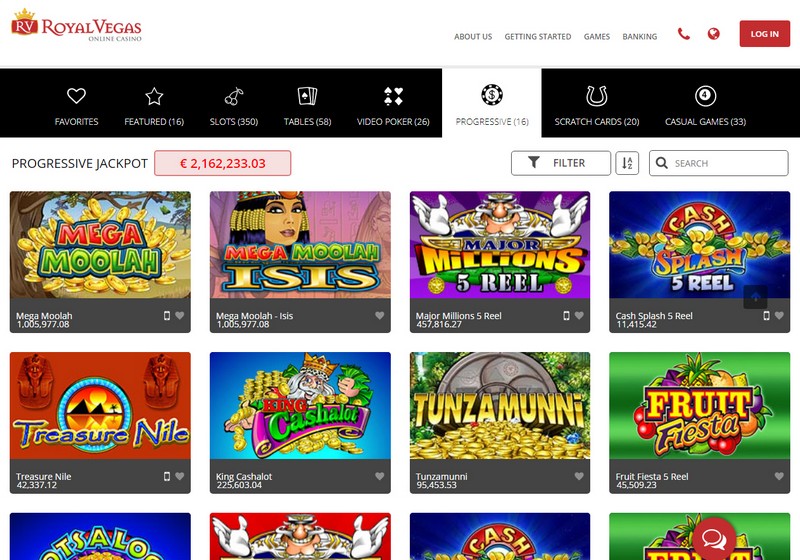The width and height of the screenshot is (800, 560).
Task: Open the Cash Splash 5 Reel thumbnail
Action: (x=699, y=245)
